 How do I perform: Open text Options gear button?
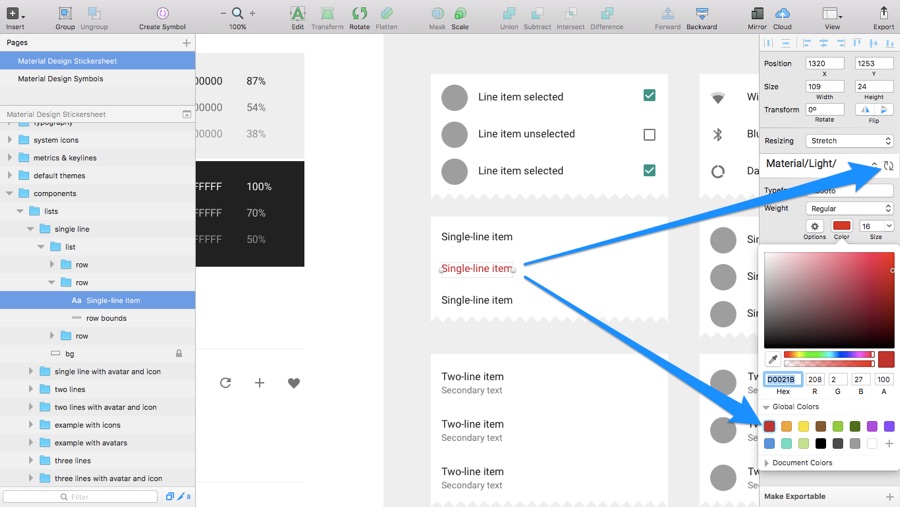(814, 226)
